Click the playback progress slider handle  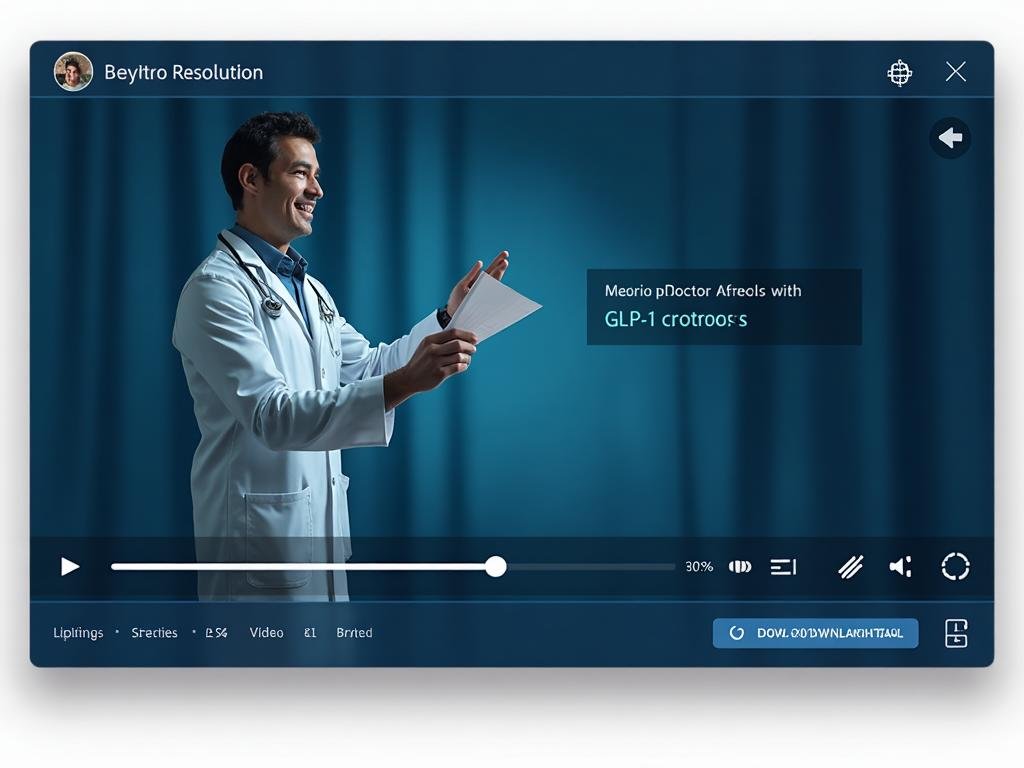coord(496,567)
